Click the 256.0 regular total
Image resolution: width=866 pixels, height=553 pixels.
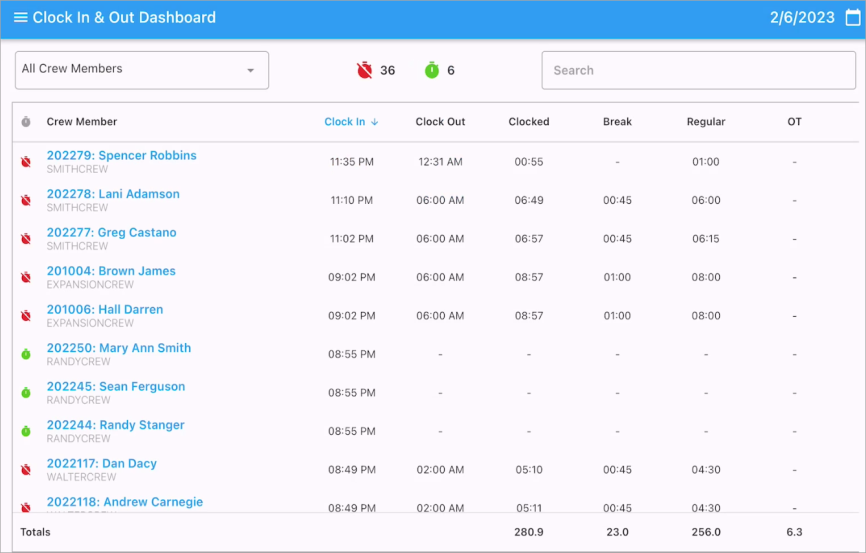point(706,532)
